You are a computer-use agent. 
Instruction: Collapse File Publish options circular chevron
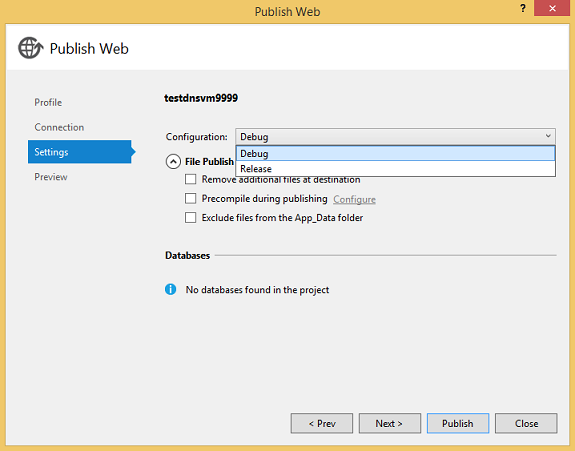(173, 161)
